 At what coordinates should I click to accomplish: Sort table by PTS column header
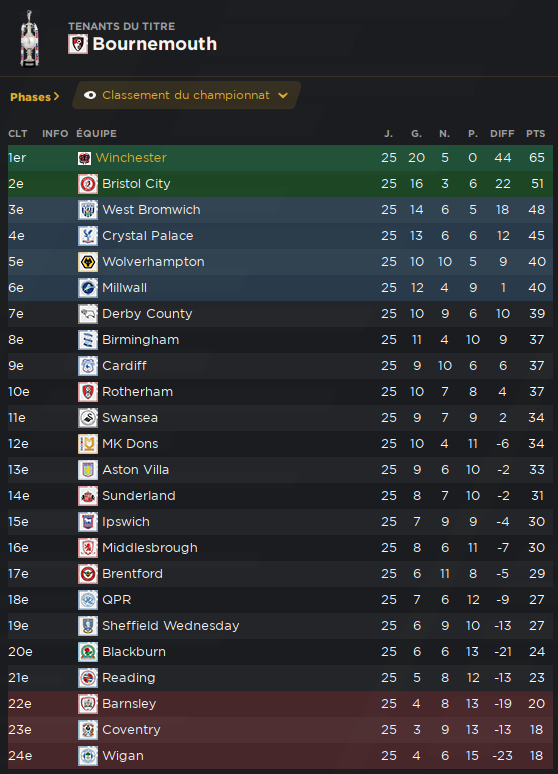(535, 134)
